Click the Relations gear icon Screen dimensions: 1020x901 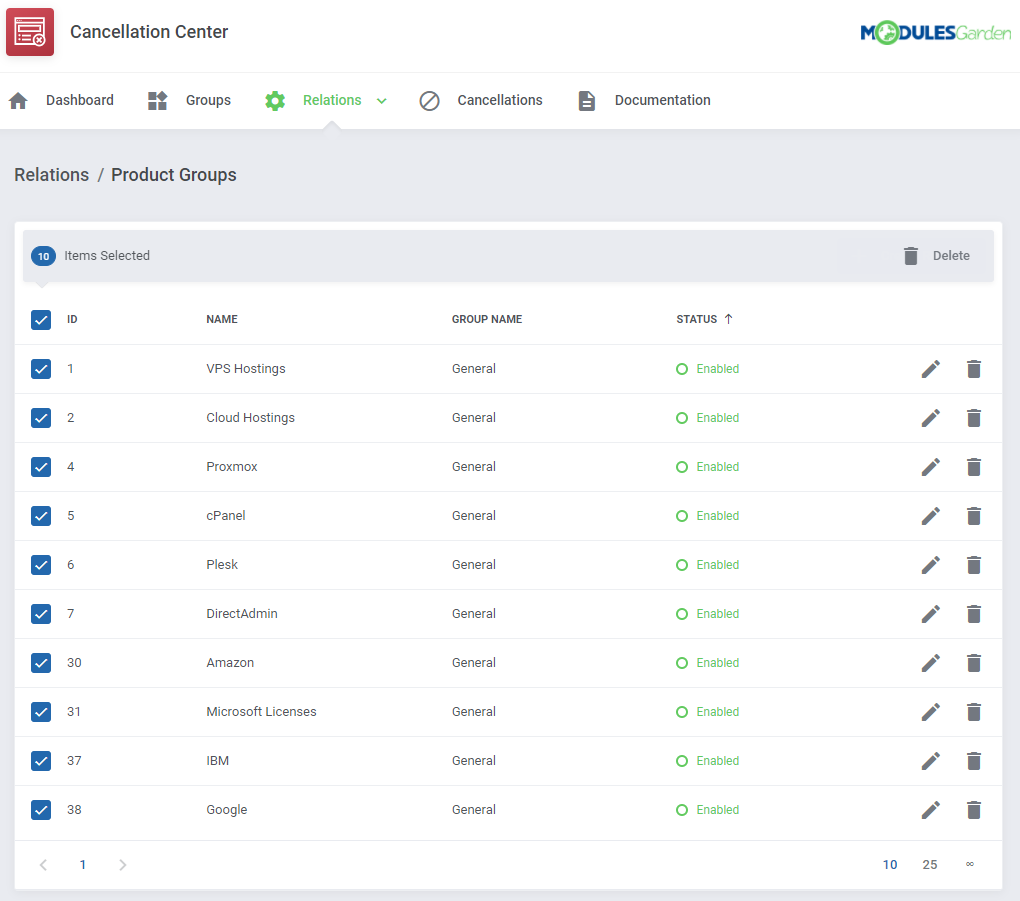[x=275, y=100]
